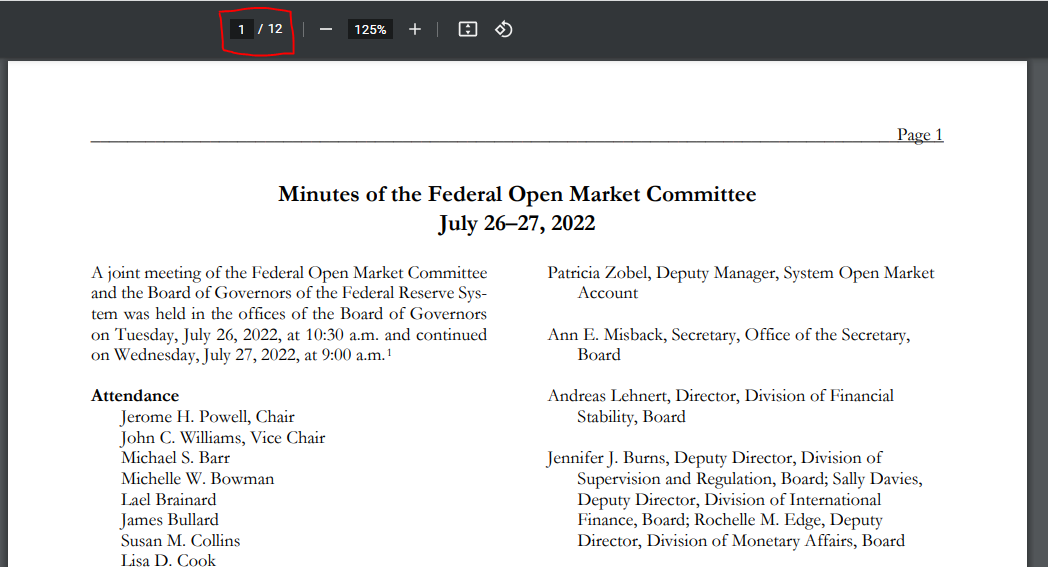The image size is (1048, 567).
Task: Click the zoom out minus icon
Action: pos(325,29)
